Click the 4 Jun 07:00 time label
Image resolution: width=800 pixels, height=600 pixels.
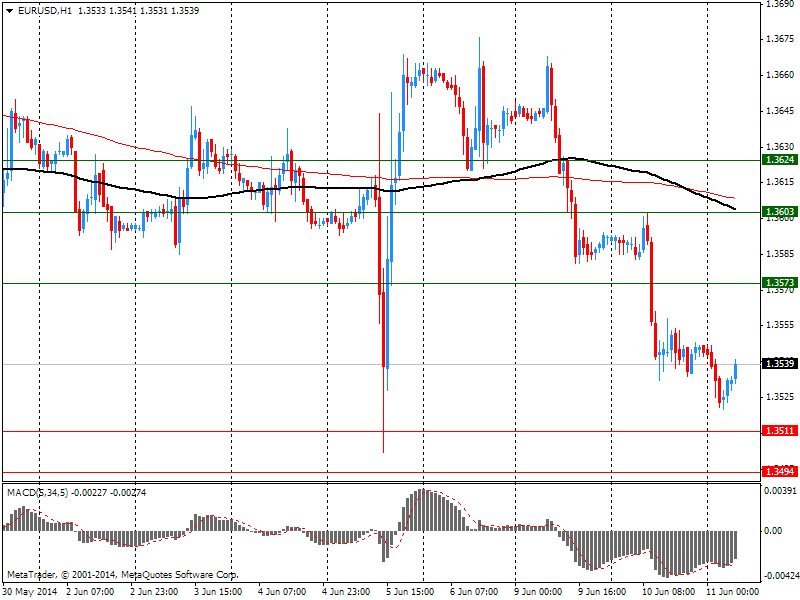(282, 592)
